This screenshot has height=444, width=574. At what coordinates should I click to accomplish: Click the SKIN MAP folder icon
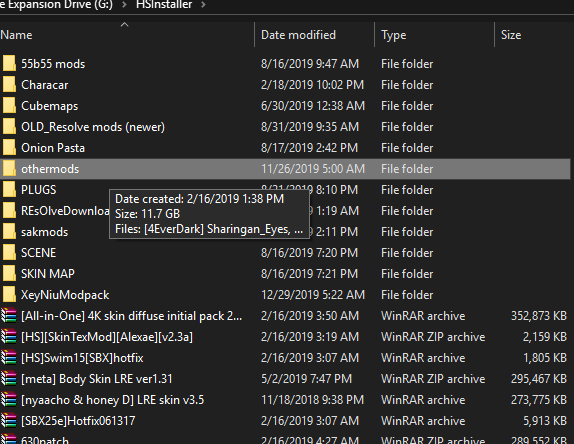pos(9,273)
